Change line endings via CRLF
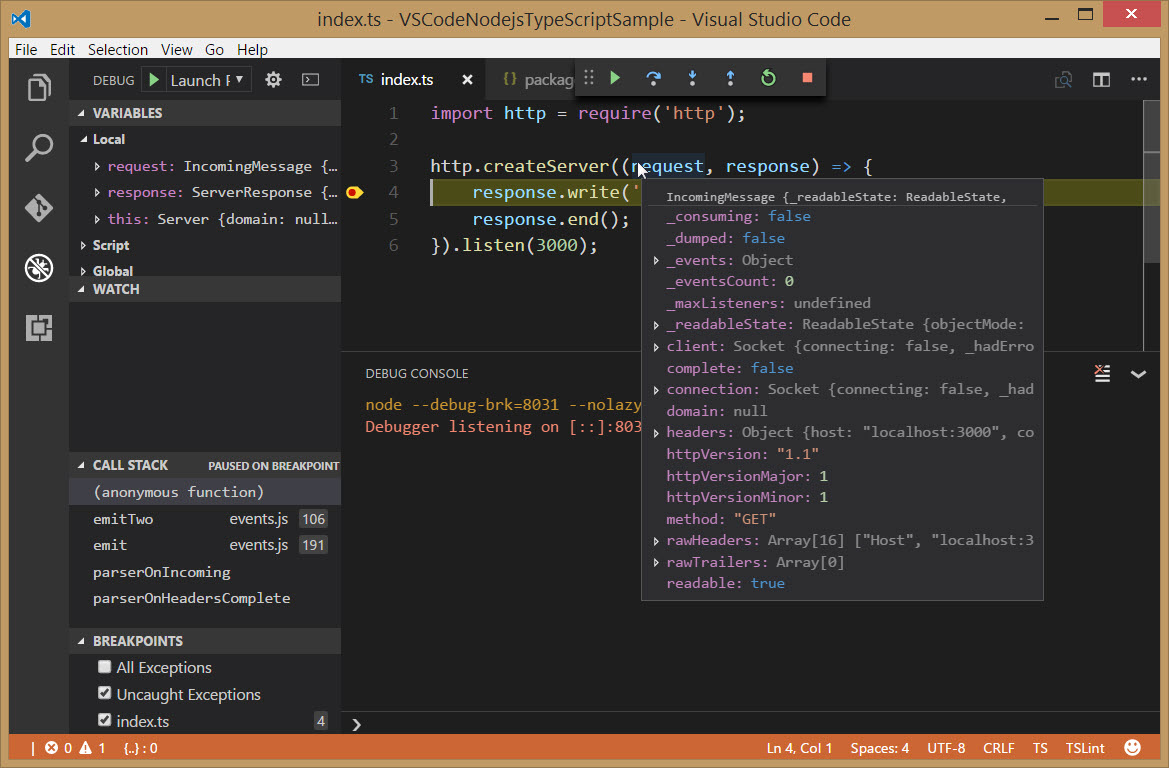This screenshot has height=768, width=1169. [999, 748]
